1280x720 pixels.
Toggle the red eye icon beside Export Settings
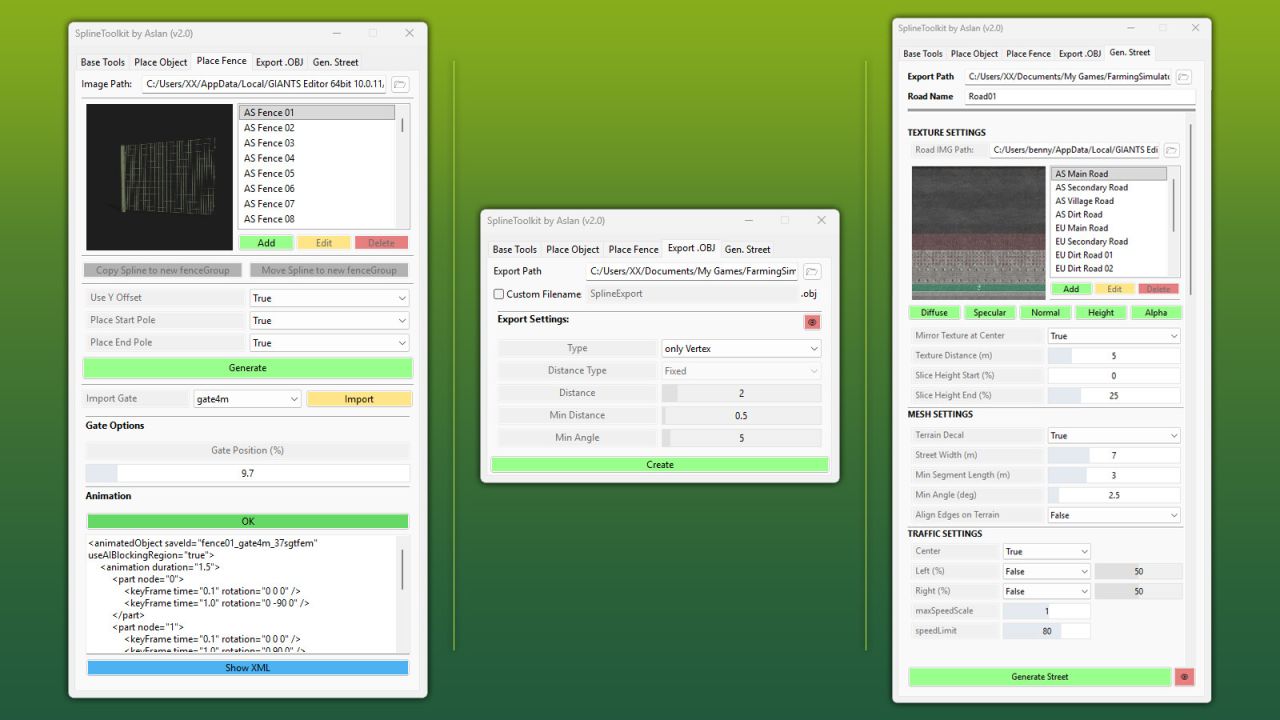tap(811, 322)
